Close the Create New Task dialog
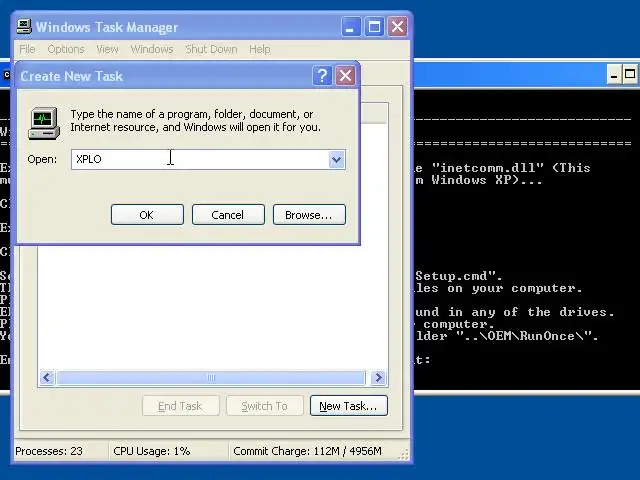 click(x=345, y=76)
